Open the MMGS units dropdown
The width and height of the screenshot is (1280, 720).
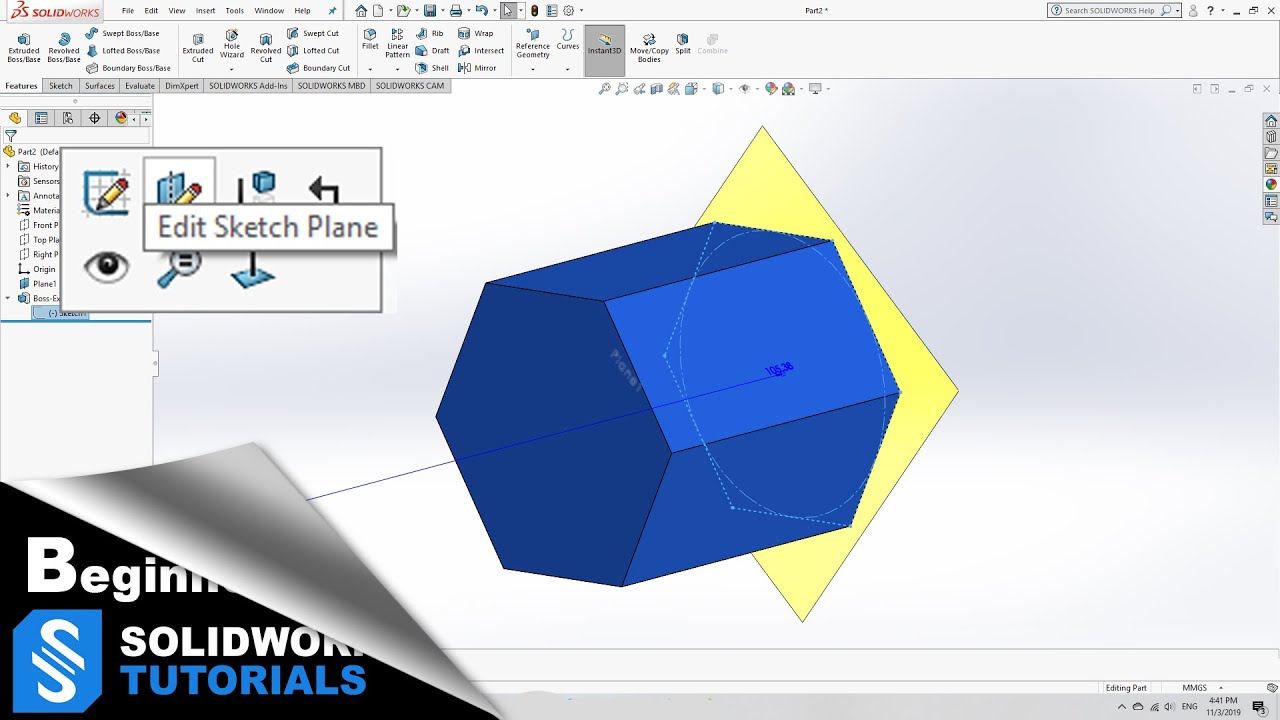pyautogui.click(x=1201, y=688)
